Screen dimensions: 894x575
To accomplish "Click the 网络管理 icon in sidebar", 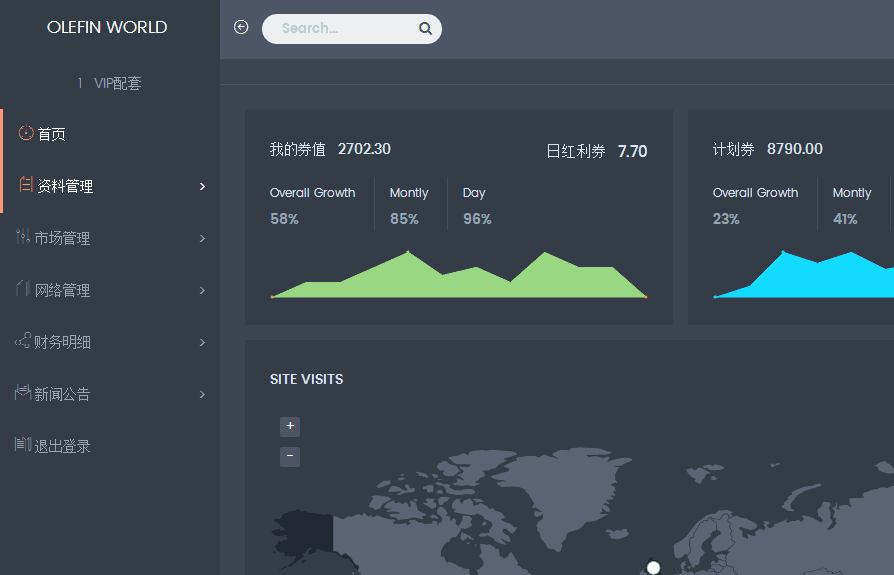I will coord(23,288).
